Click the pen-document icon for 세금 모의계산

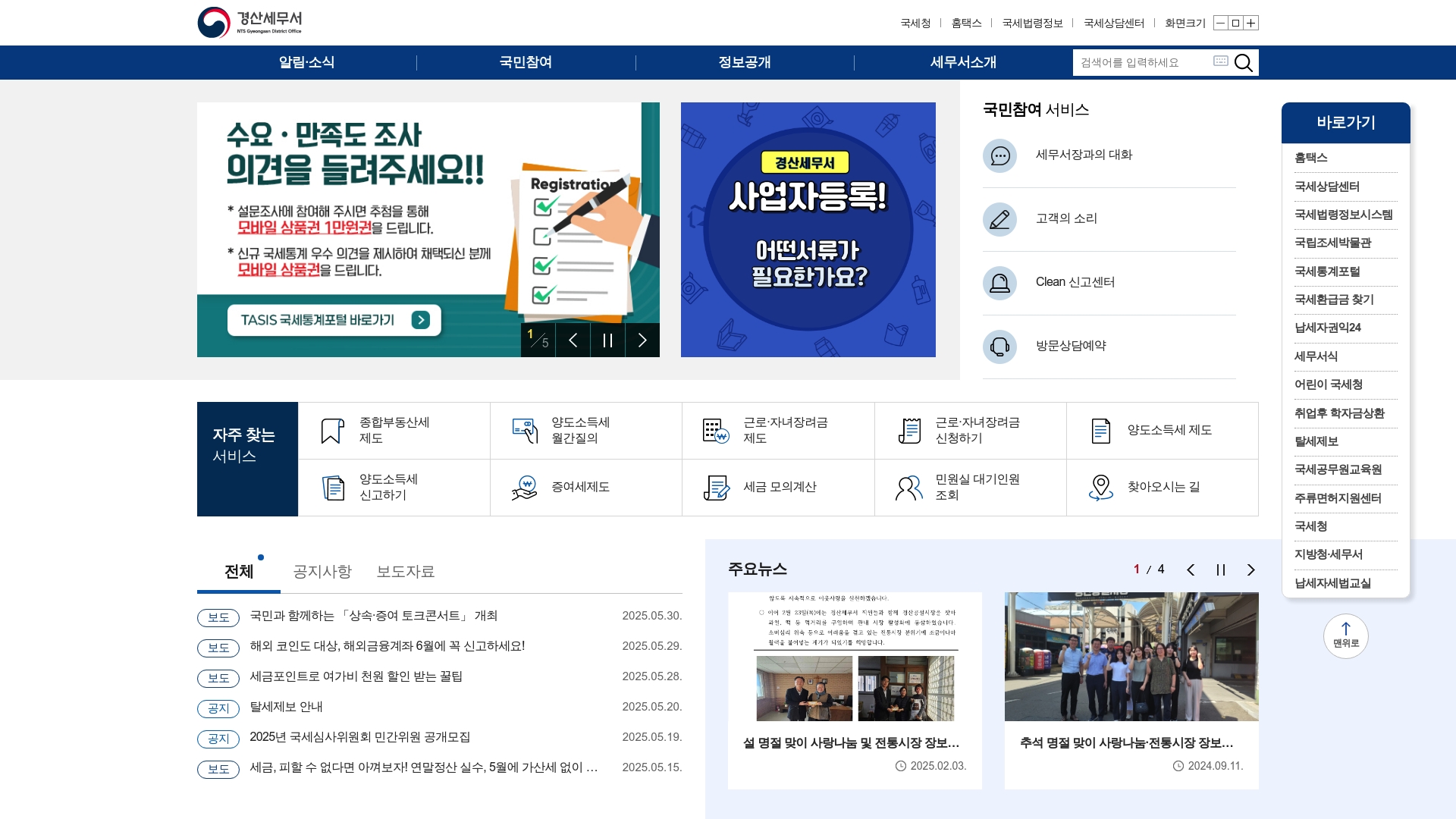click(x=716, y=488)
